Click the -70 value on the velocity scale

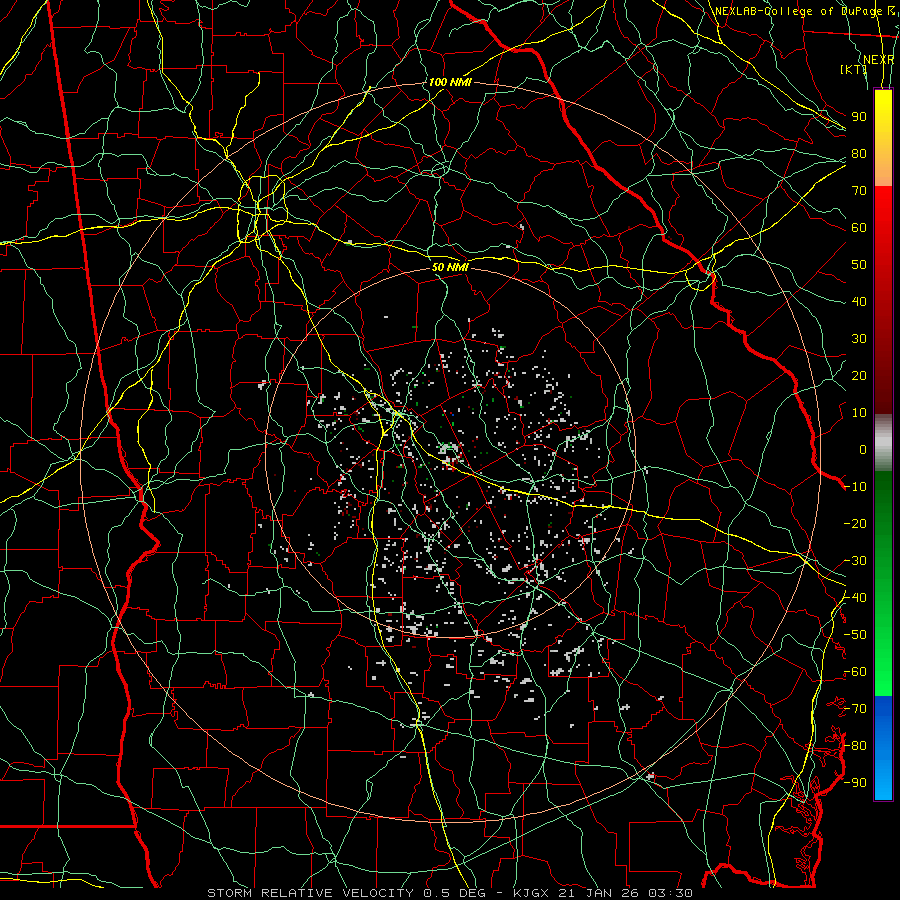tap(855, 709)
